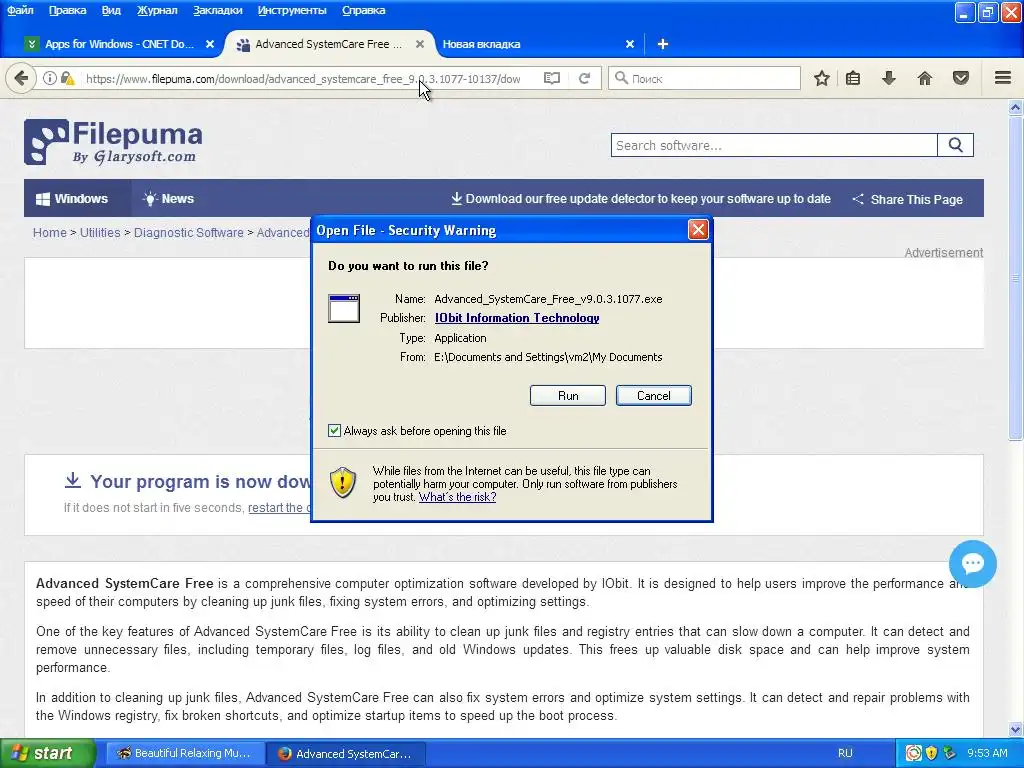The image size is (1024, 768).
Task: Go to Utilities breadcrumb link
Action: point(100,232)
